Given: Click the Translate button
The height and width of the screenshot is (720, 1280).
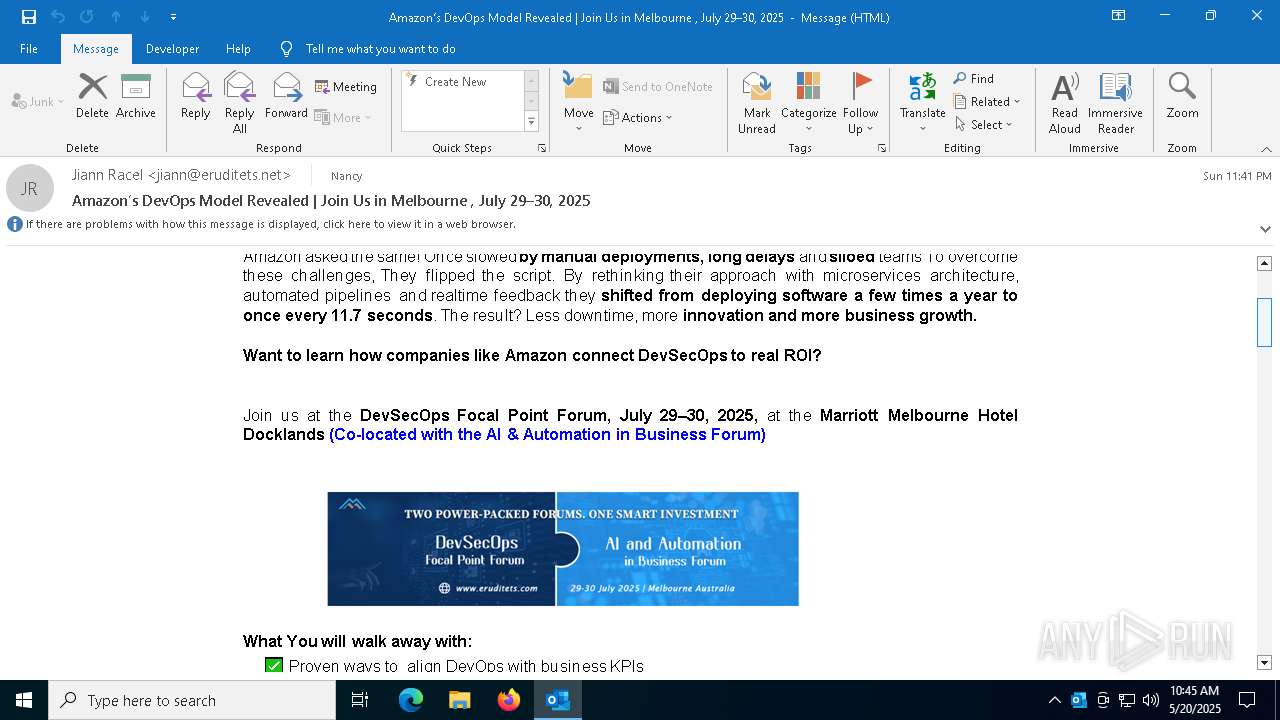Looking at the screenshot, I should [923, 103].
